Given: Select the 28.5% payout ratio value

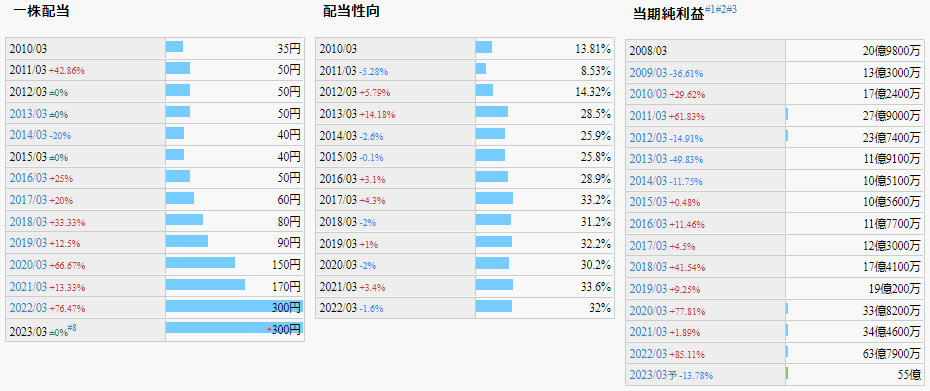Looking at the screenshot, I should [595, 114].
